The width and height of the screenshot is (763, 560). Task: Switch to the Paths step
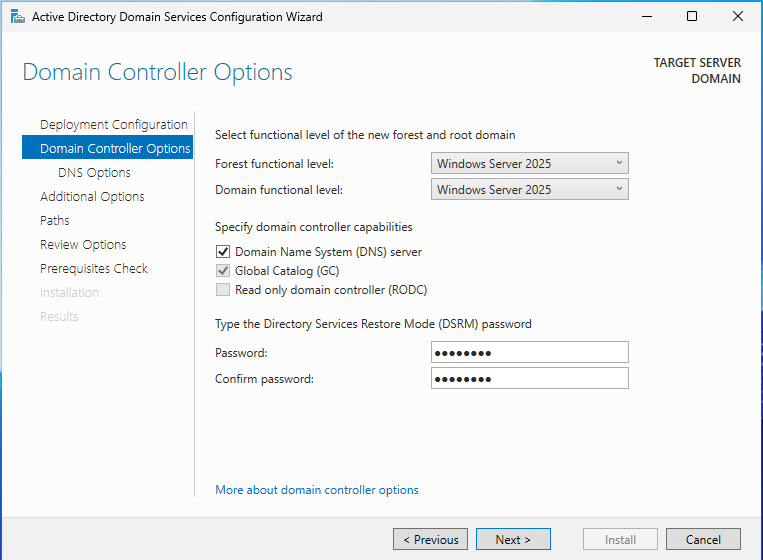[x=55, y=221]
